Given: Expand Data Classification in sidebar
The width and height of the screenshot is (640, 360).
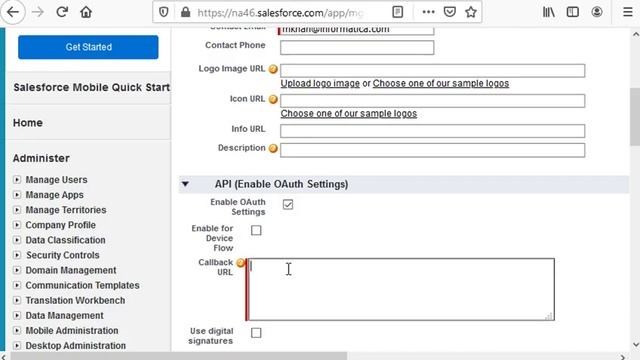Looking at the screenshot, I should click(x=17, y=240).
